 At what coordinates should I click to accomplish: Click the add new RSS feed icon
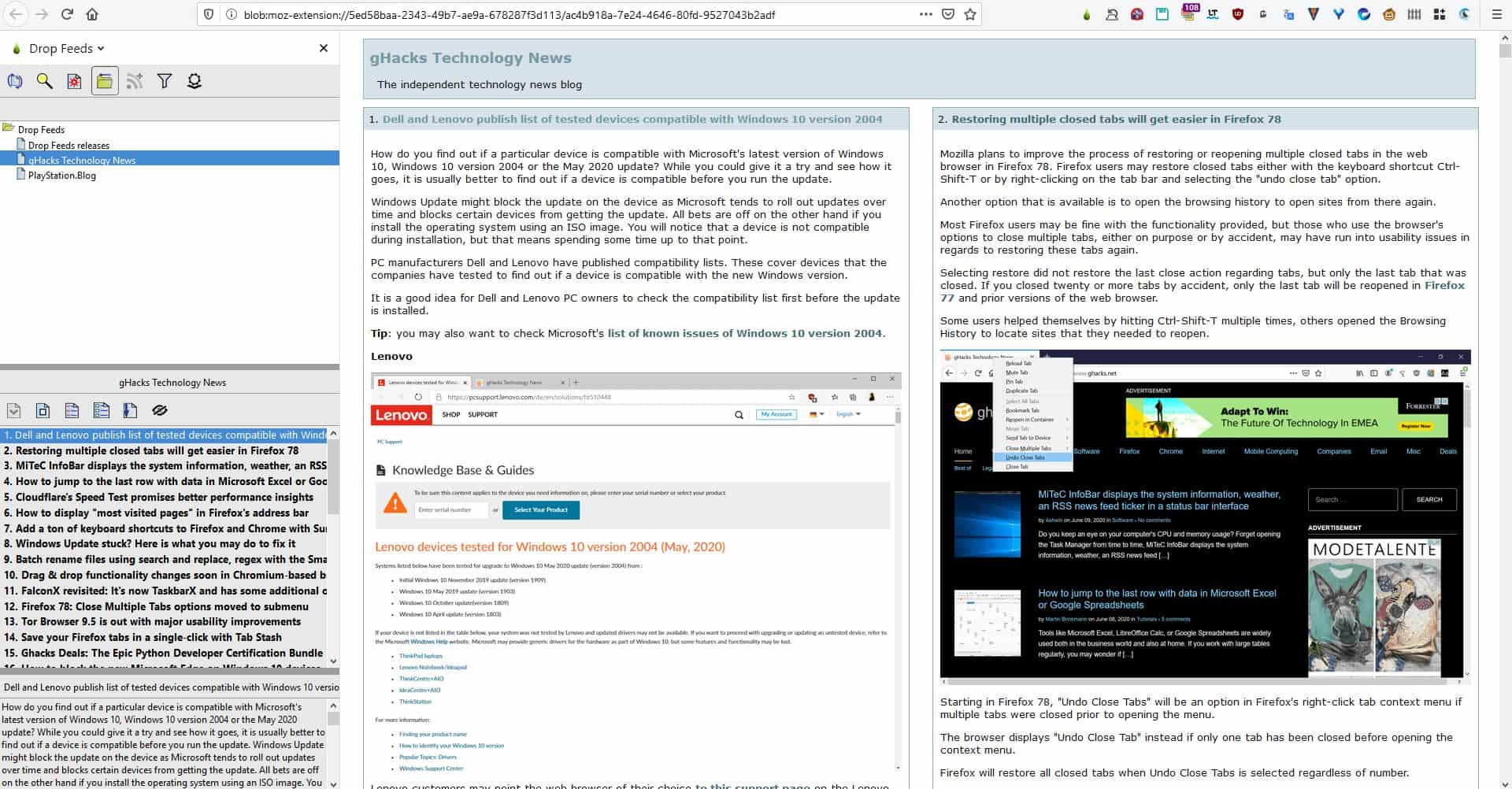pos(135,81)
